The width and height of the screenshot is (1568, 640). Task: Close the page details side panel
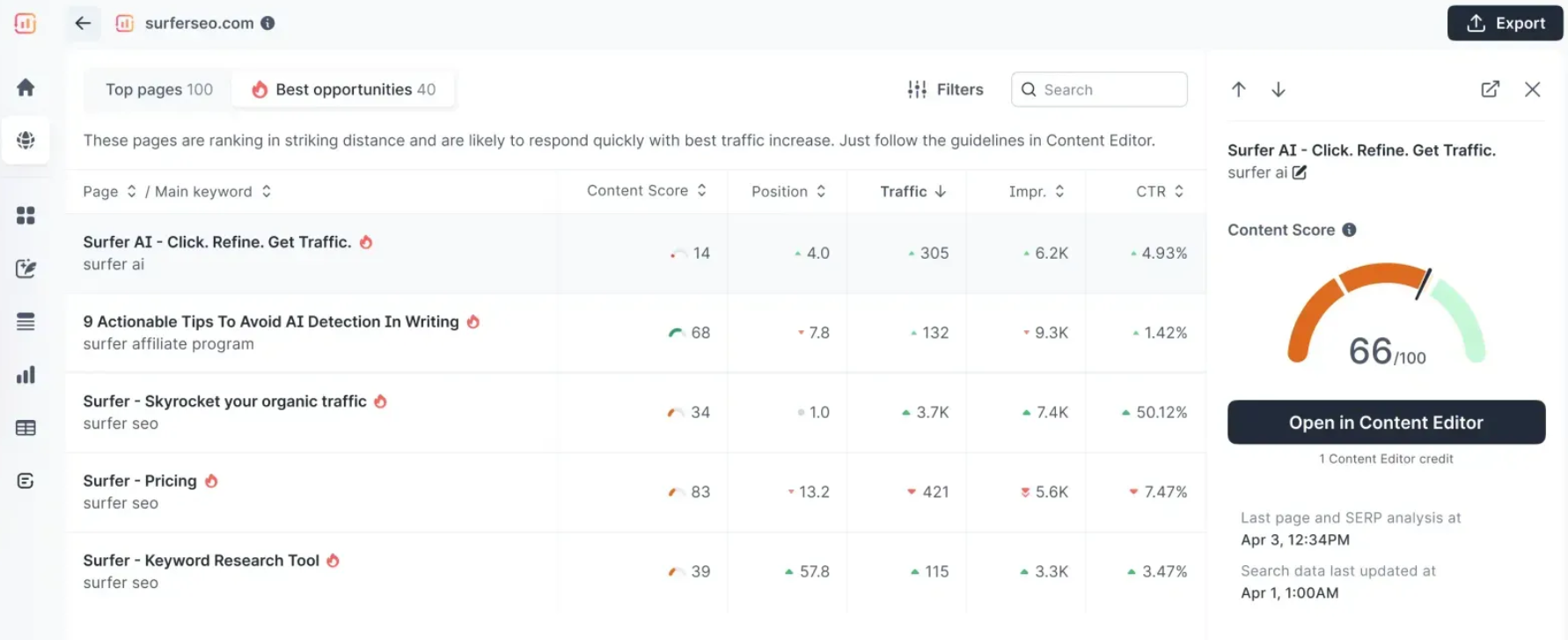[1532, 89]
